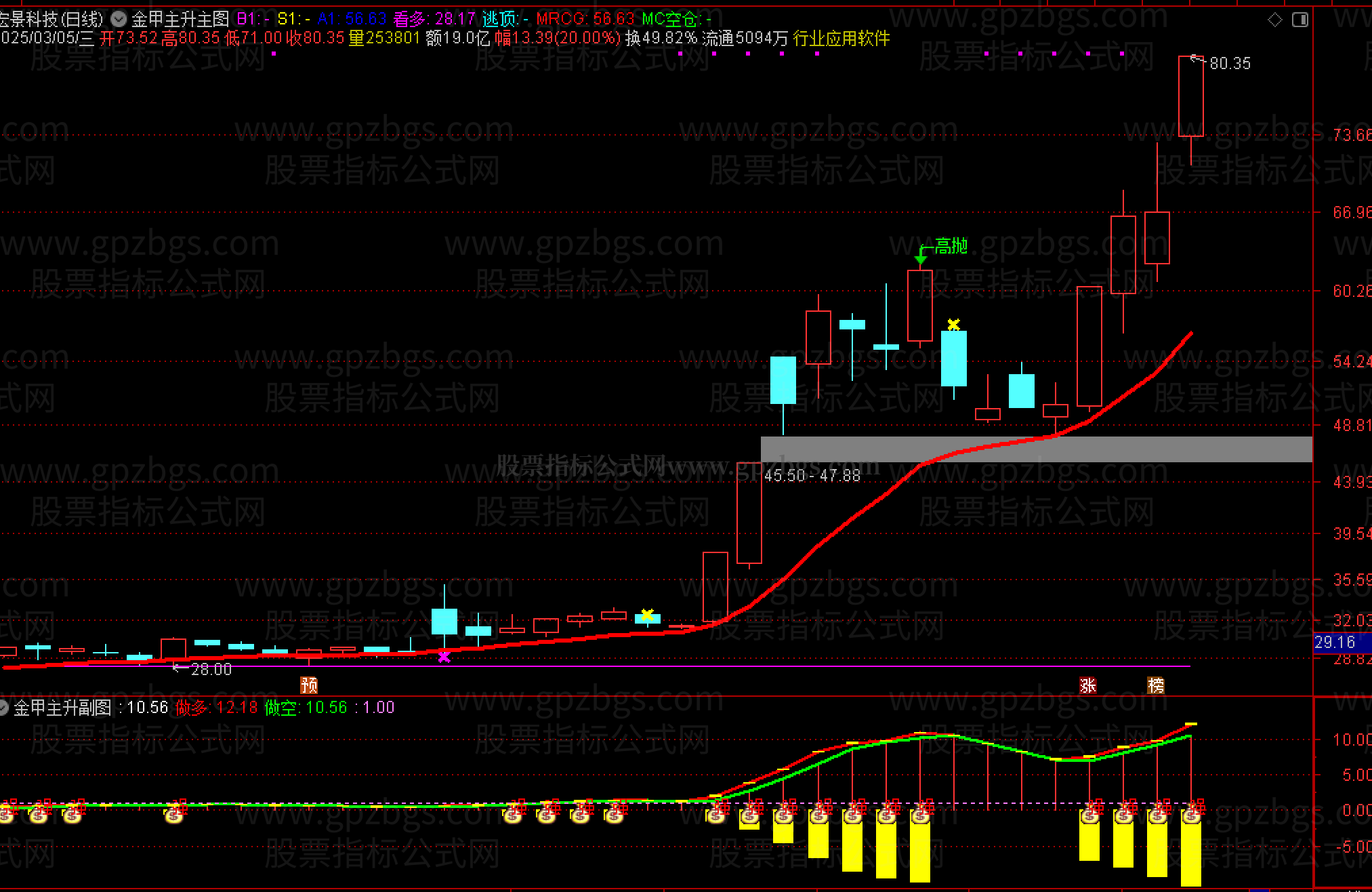1372x892 pixels.
Task: Click the diamond icon at chart top-right
Action: [1274, 20]
